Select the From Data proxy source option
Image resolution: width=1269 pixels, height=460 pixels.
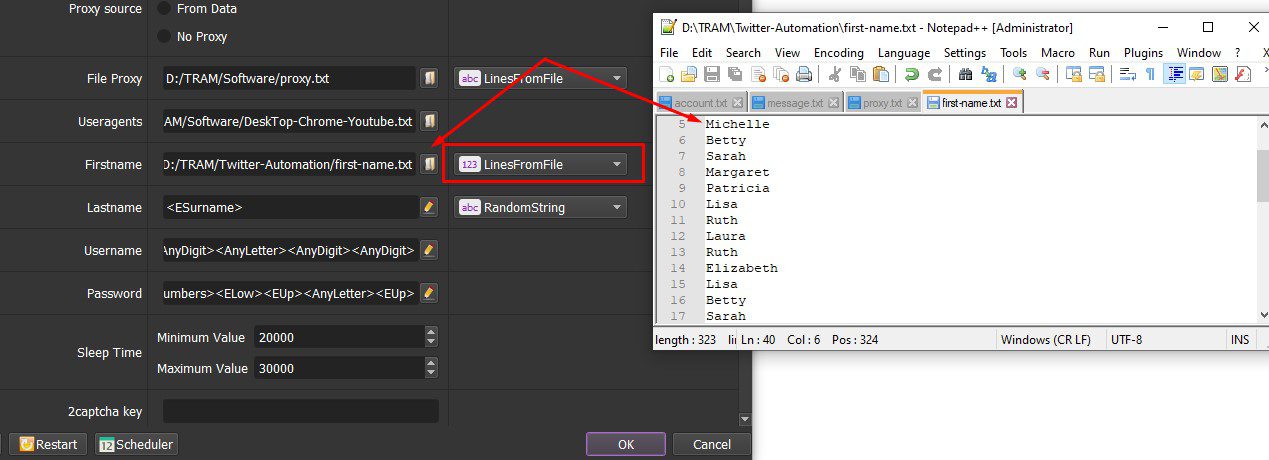pos(198,8)
